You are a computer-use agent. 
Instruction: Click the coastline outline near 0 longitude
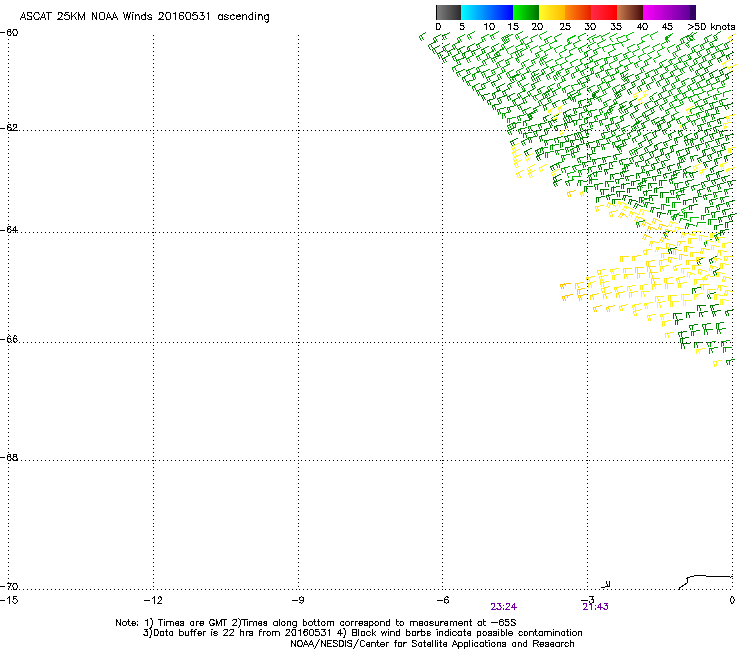point(705,582)
